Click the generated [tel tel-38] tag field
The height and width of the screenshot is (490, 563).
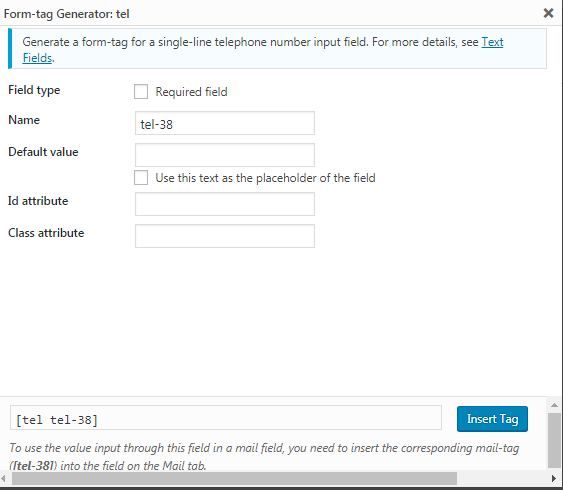(226, 418)
